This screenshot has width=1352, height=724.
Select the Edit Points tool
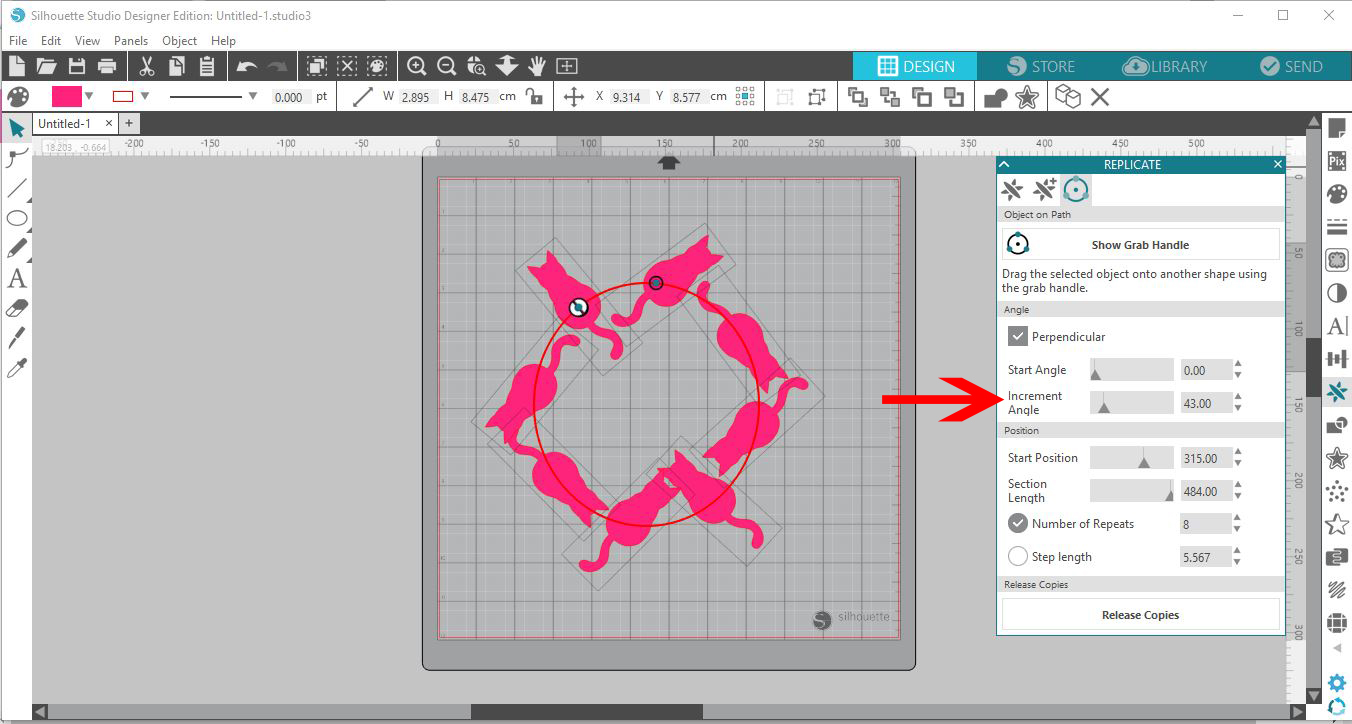tap(16, 158)
